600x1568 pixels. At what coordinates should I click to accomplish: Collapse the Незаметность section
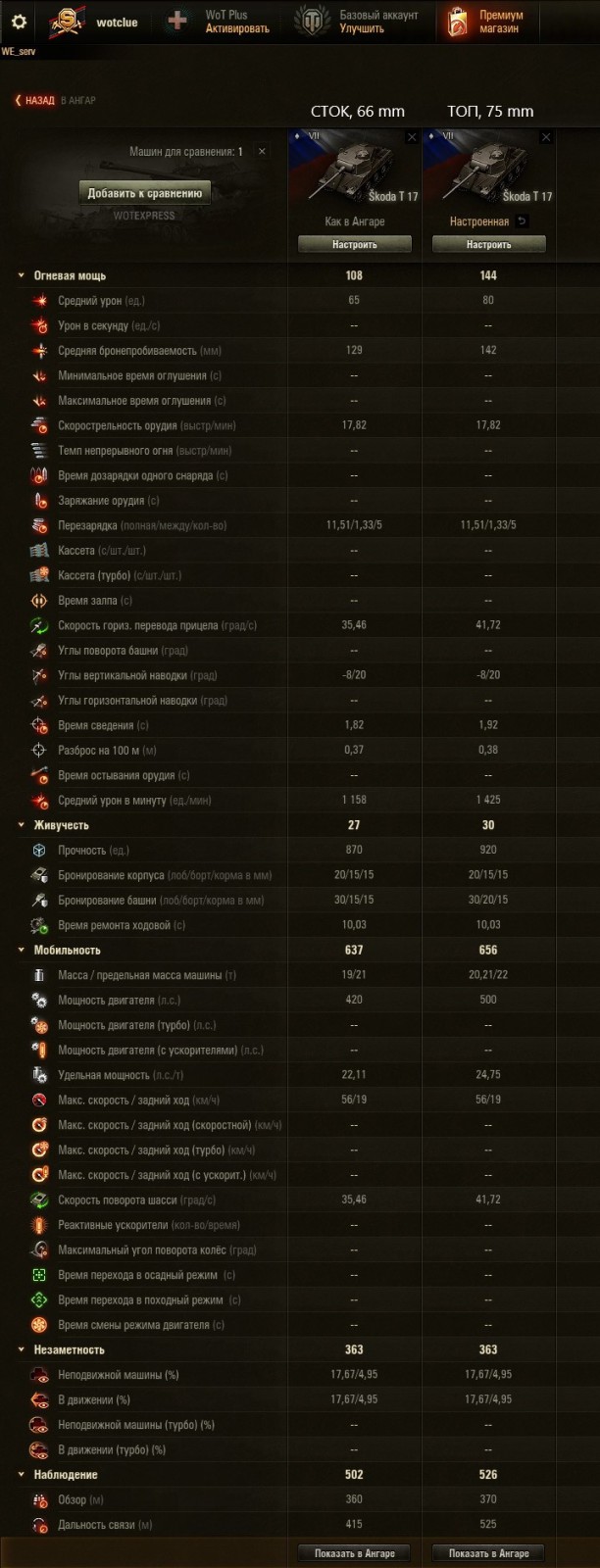21,1350
